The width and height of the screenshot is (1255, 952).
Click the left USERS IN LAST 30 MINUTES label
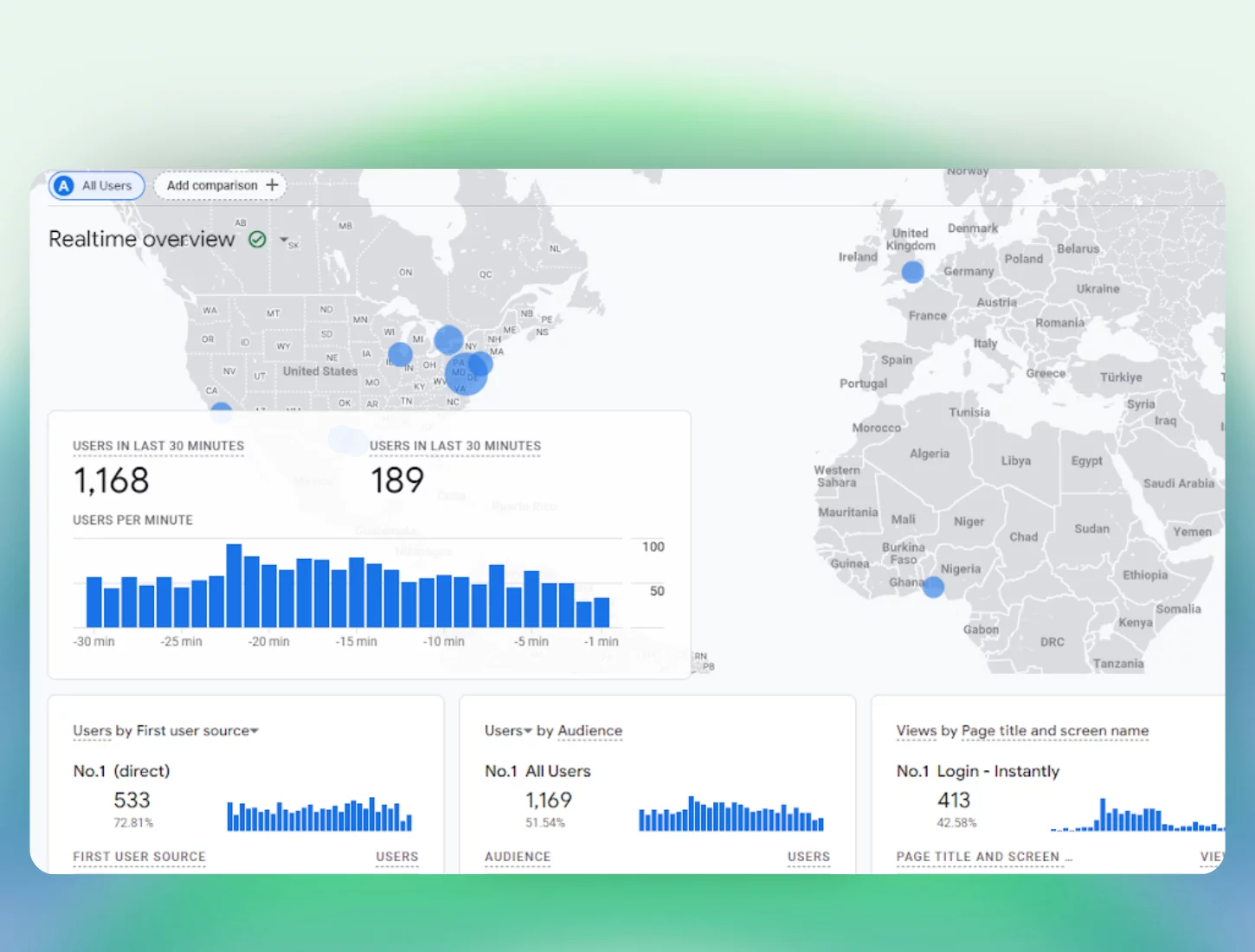158,446
